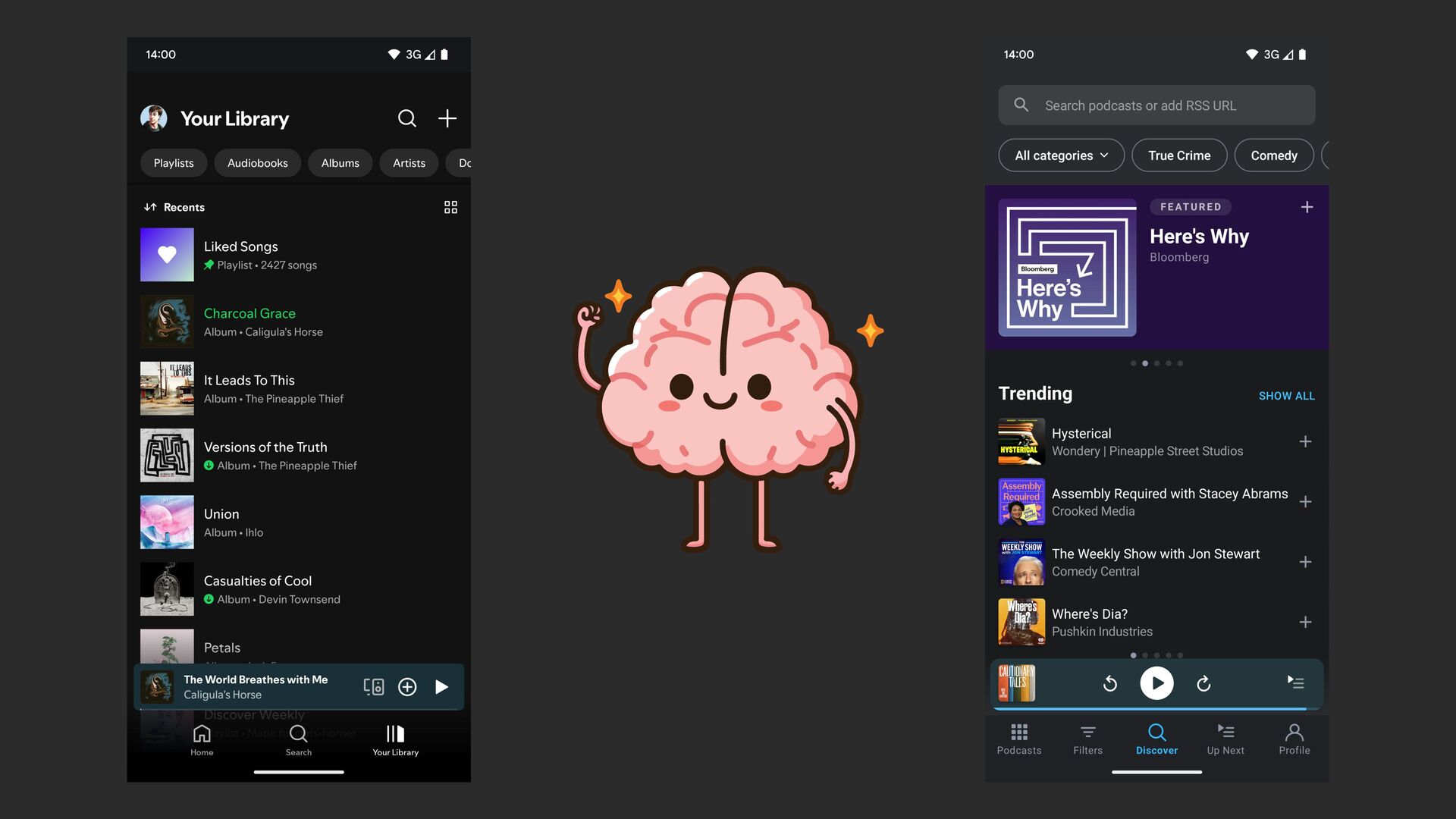Subscribe to Hysterical with plus button
Screen dimensions: 1456x819
pos(1305,441)
